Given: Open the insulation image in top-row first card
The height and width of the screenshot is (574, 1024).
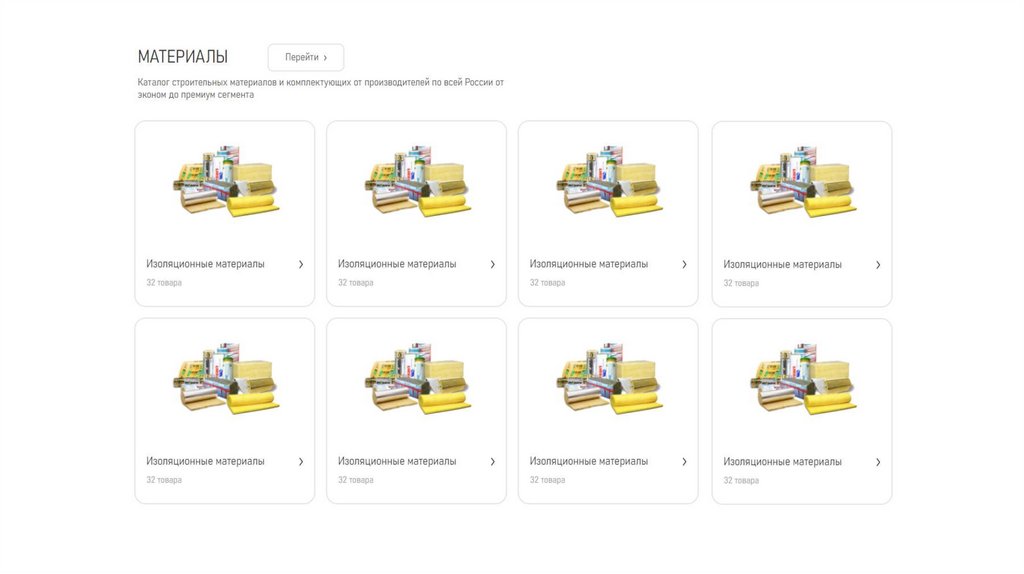Looking at the screenshot, I should click(x=226, y=182).
